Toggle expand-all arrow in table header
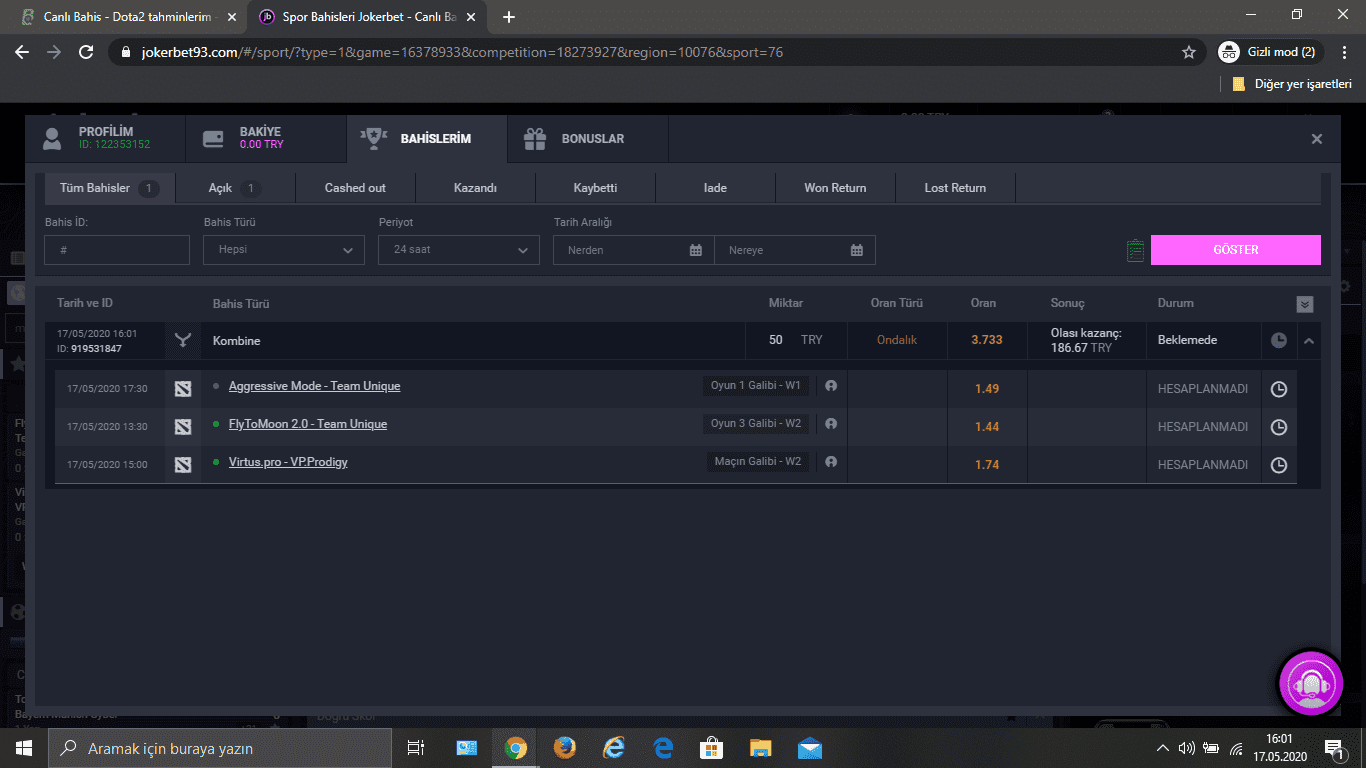Viewport: 1366px width, 768px height. [x=1305, y=304]
